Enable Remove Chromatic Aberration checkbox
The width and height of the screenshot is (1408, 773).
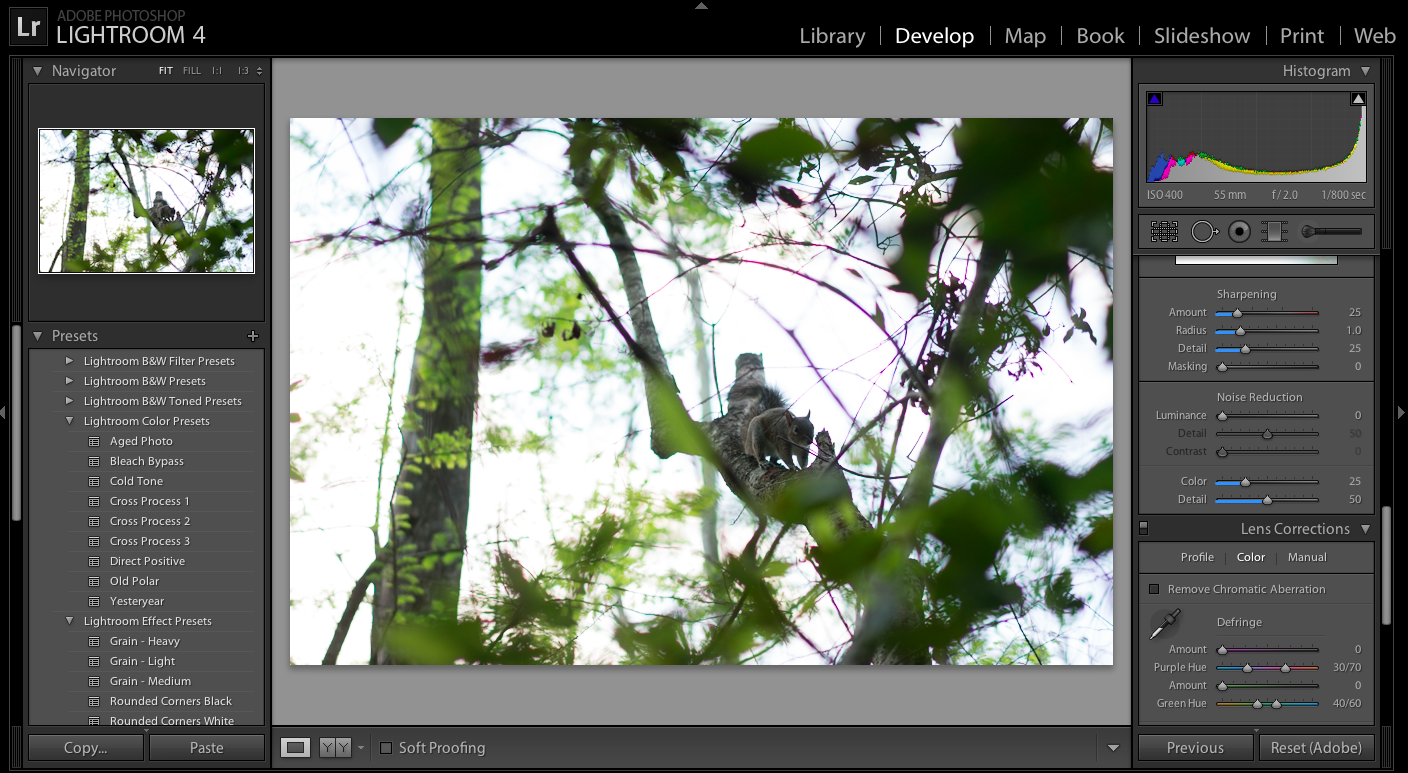tap(1154, 589)
